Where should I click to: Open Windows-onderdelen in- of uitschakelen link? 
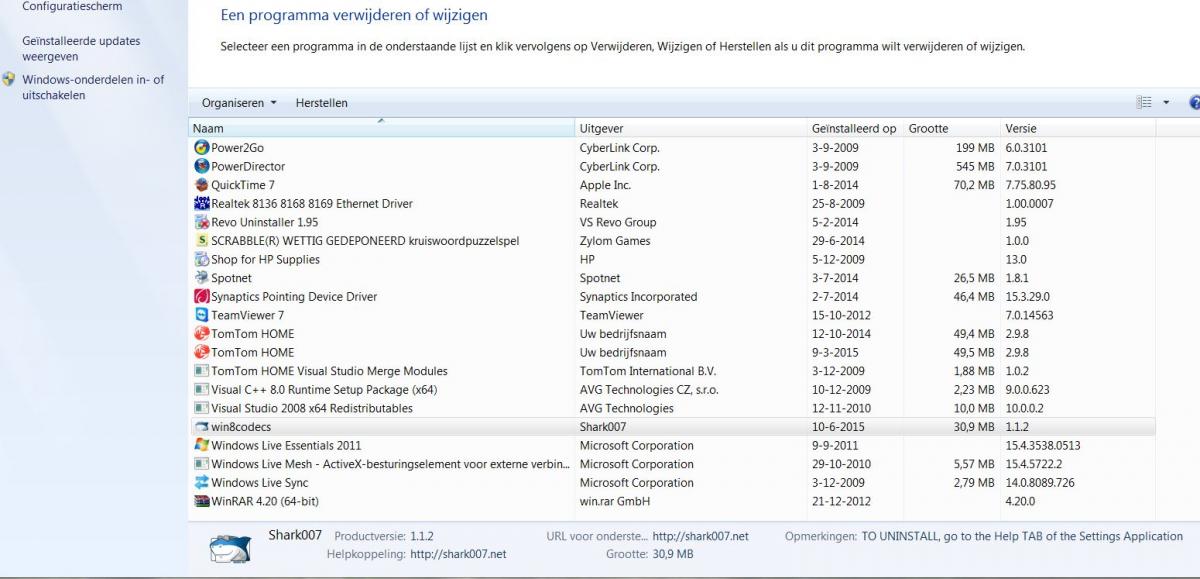(x=93, y=87)
